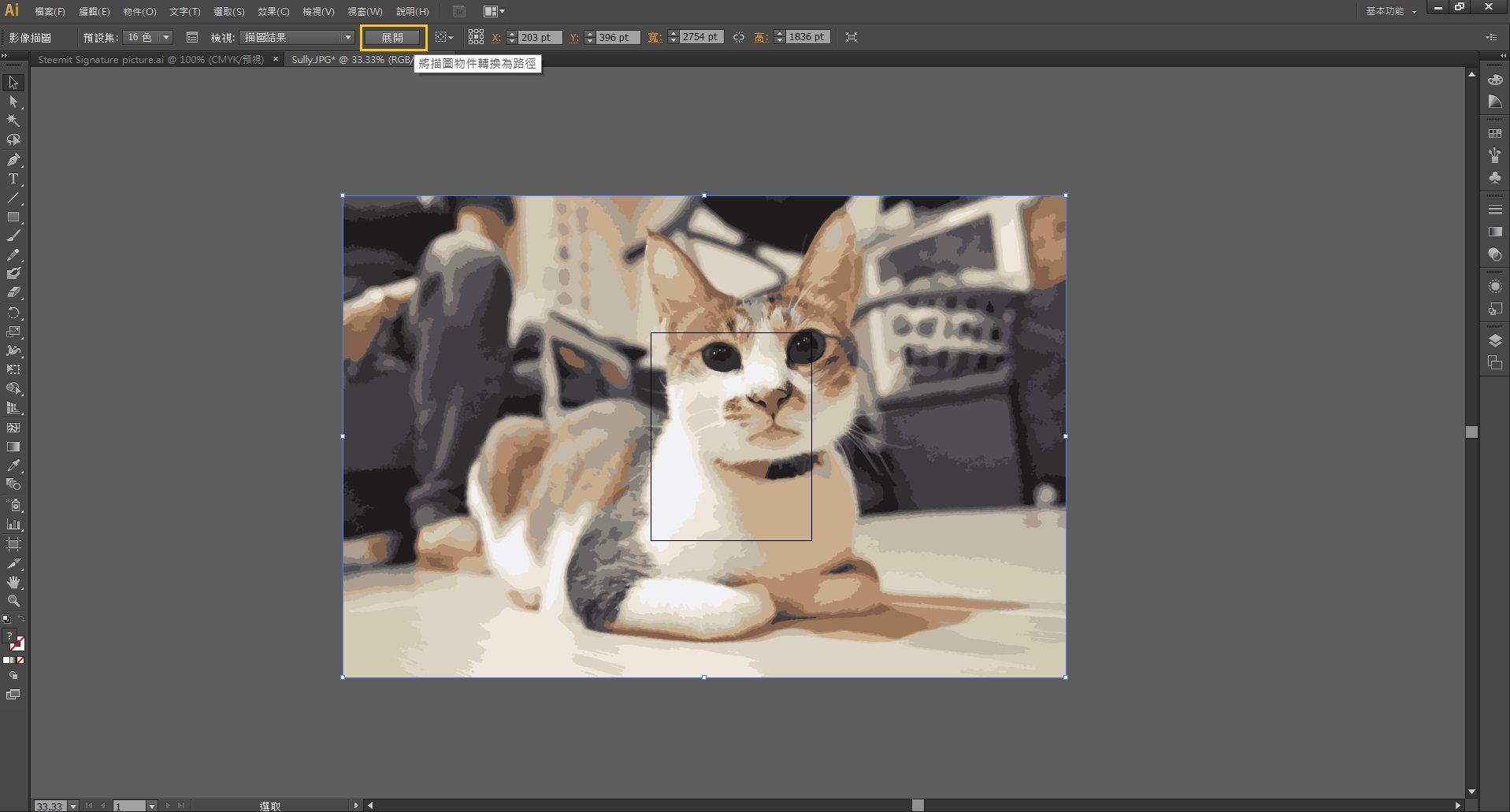Pick the Pencil tool
Image resolution: width=1510 pixels, height=812 pixels.
pyautogui.click(x=13, y=255)
